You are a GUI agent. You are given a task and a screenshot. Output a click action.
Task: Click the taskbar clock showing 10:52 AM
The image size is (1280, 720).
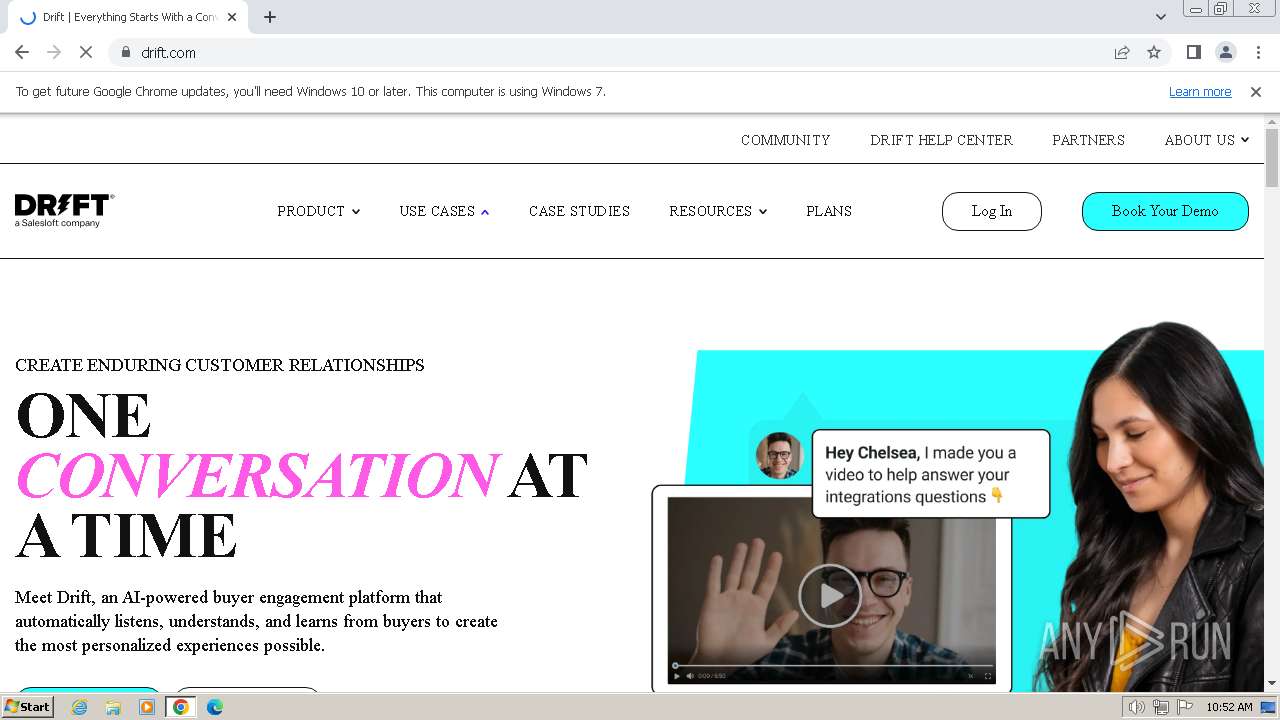coord(1229,707)
